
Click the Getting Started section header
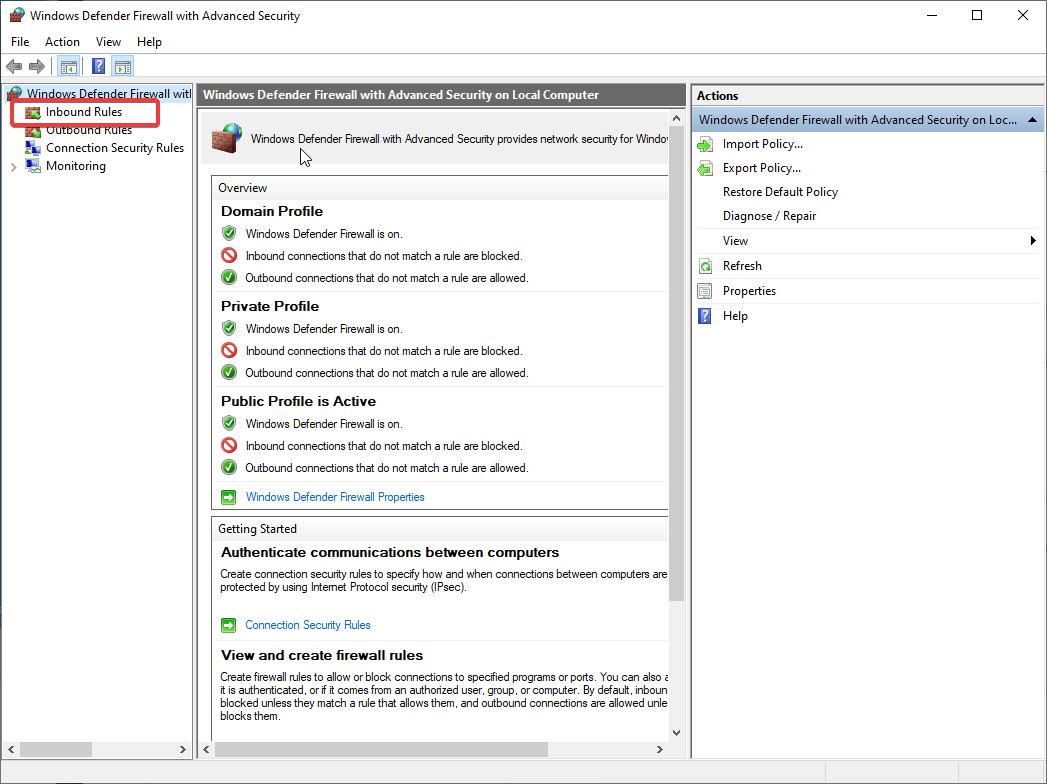(257, 529)
